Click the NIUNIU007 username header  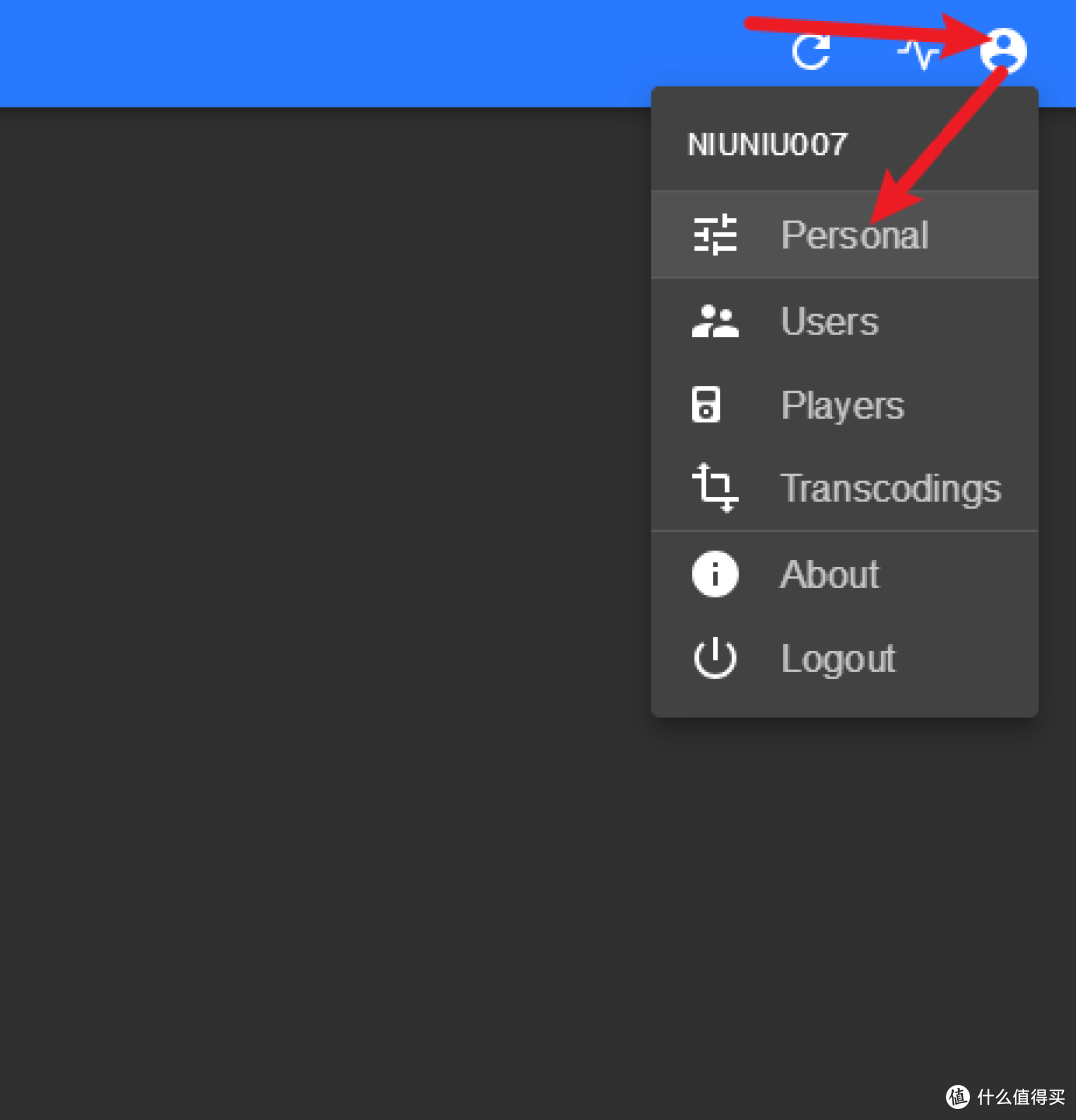point(766,143)
